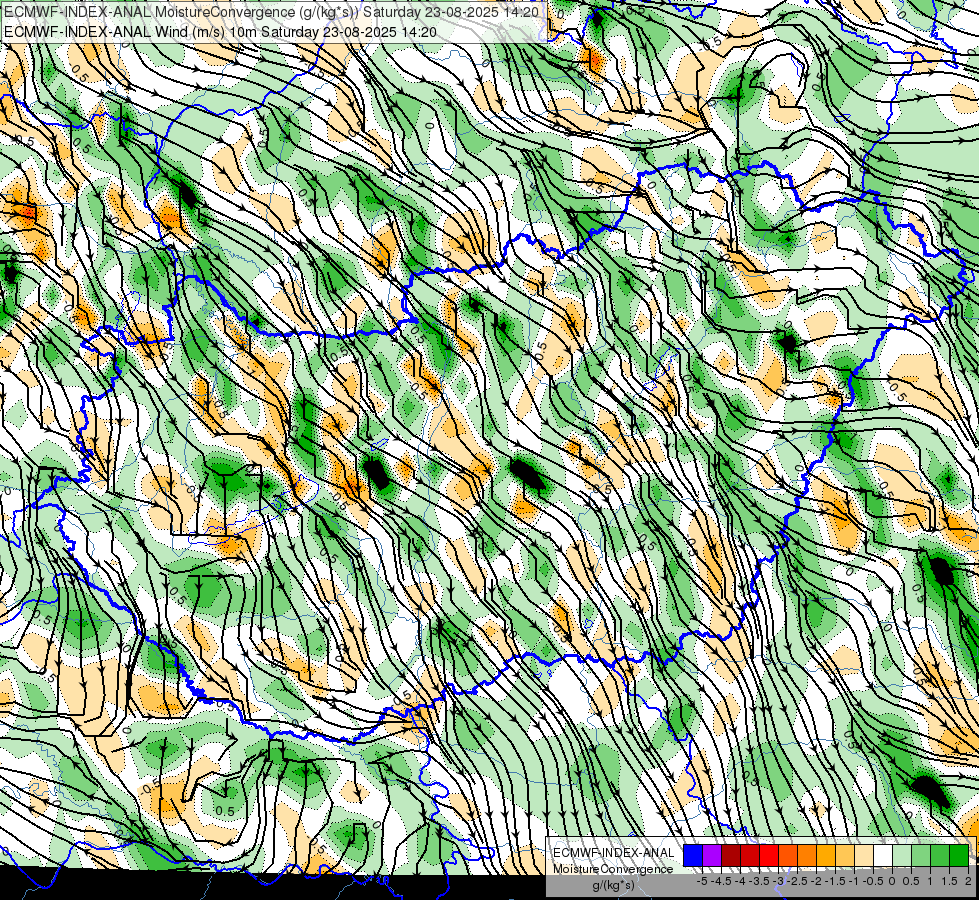
Task: Select the blue legend swatch
Action: tap(693, 856)
